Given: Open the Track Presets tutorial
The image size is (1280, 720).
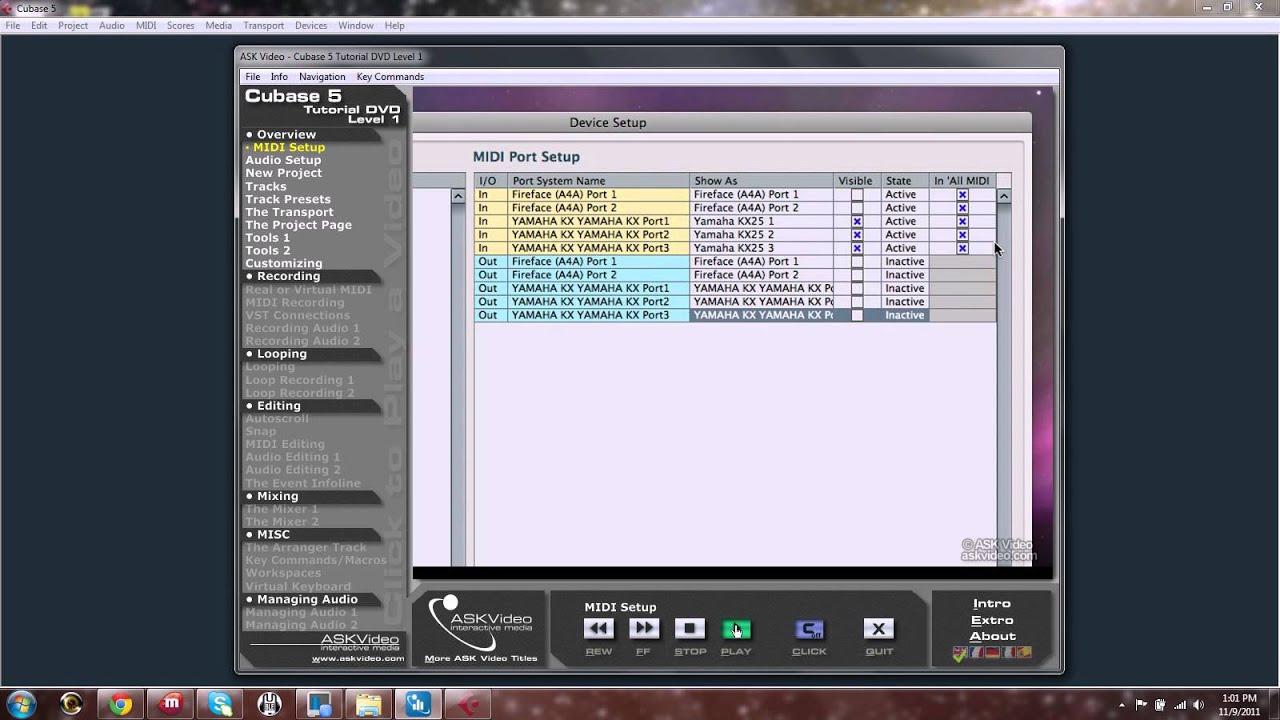Looking at the screenshot, I should point(288,199).
